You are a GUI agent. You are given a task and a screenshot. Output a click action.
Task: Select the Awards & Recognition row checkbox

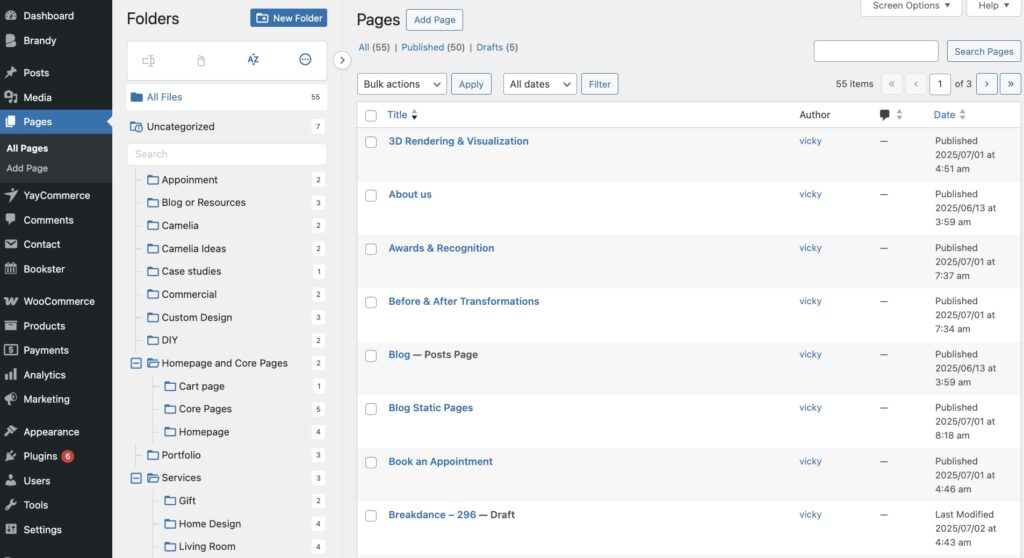371,249
